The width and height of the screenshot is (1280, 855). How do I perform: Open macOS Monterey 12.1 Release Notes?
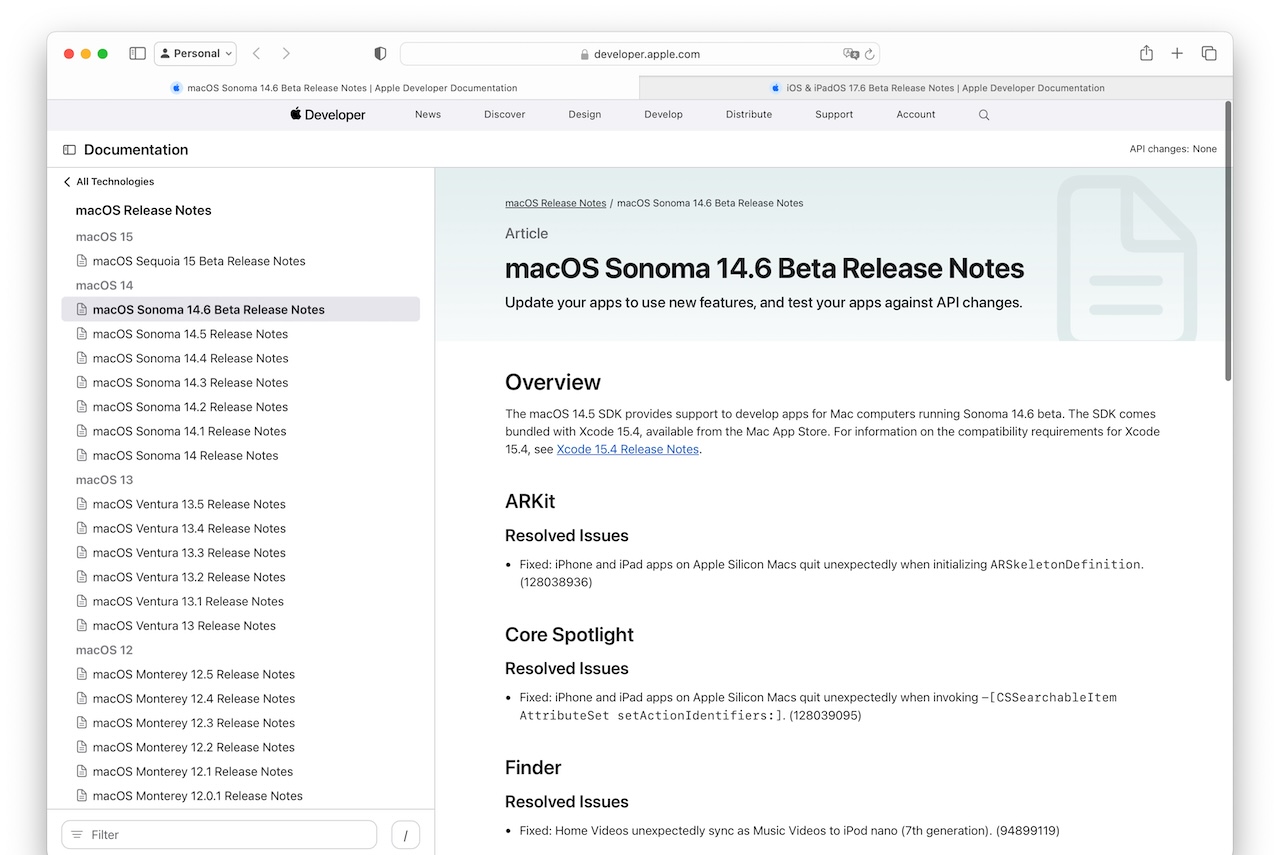pos(193,772)
